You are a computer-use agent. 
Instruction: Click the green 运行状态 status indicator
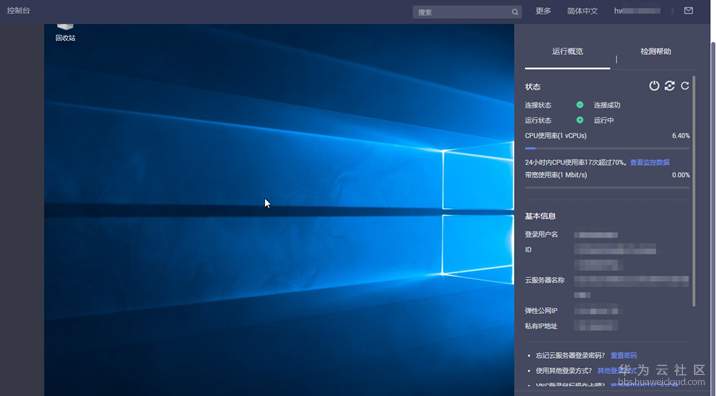click(x=579, y=120)
